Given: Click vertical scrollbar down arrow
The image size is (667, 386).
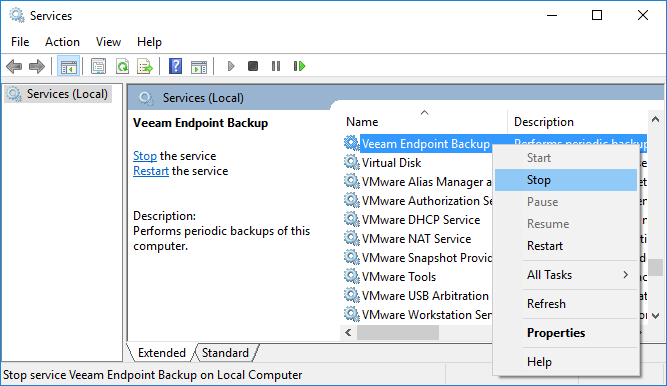Looking at the screenshot, I should click(655, 316).
